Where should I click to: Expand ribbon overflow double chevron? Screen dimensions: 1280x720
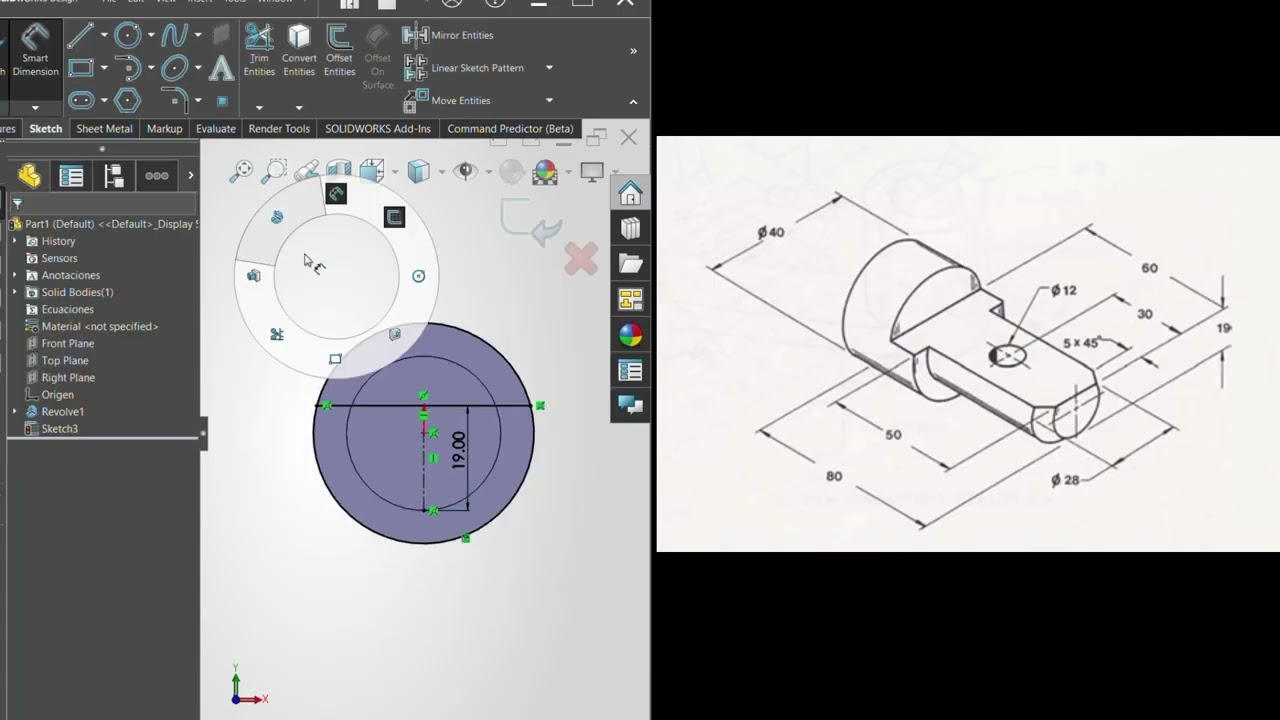tap(633, 51)
